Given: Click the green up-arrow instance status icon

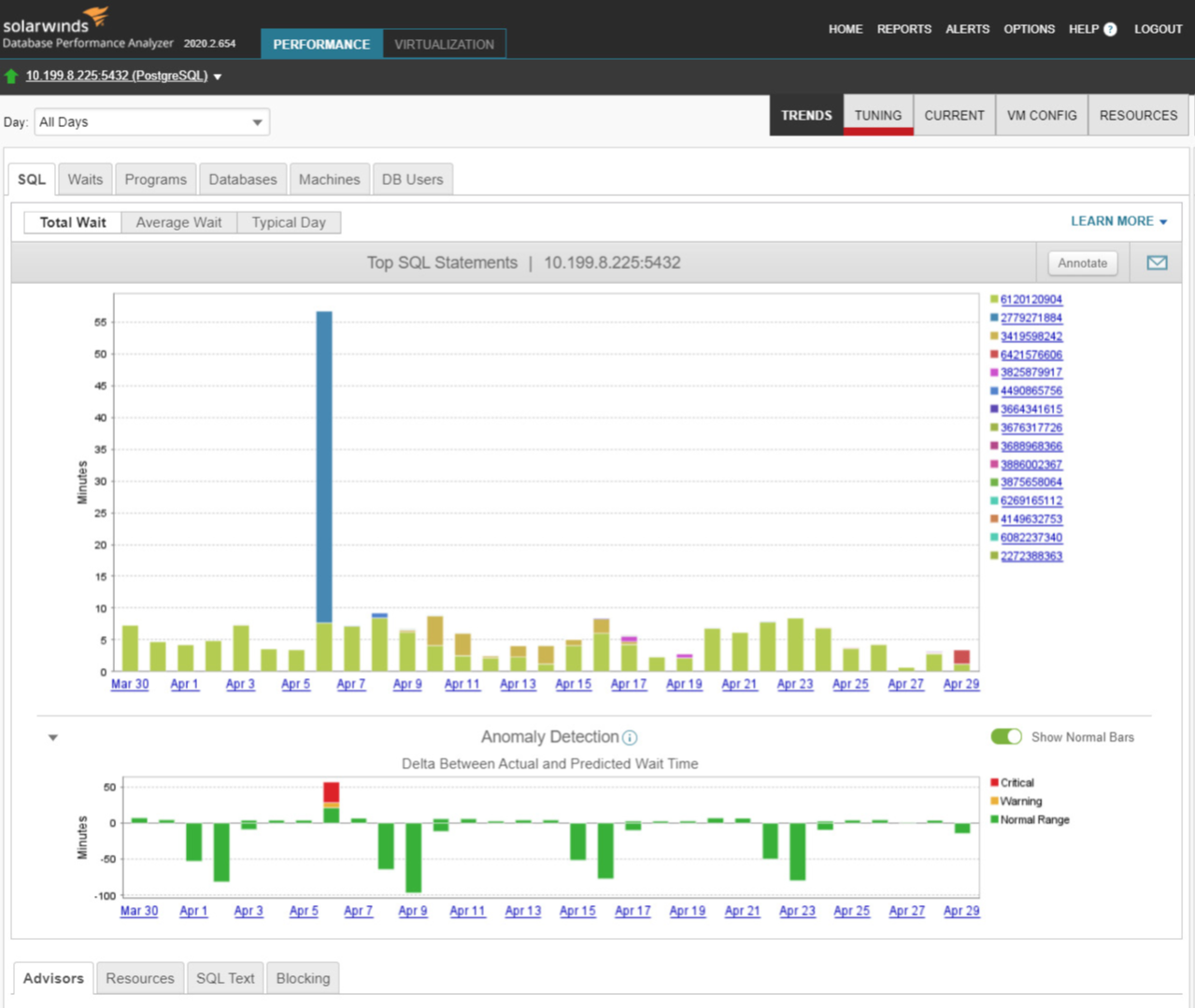Looking at the screenshot, I should [11, 76].
